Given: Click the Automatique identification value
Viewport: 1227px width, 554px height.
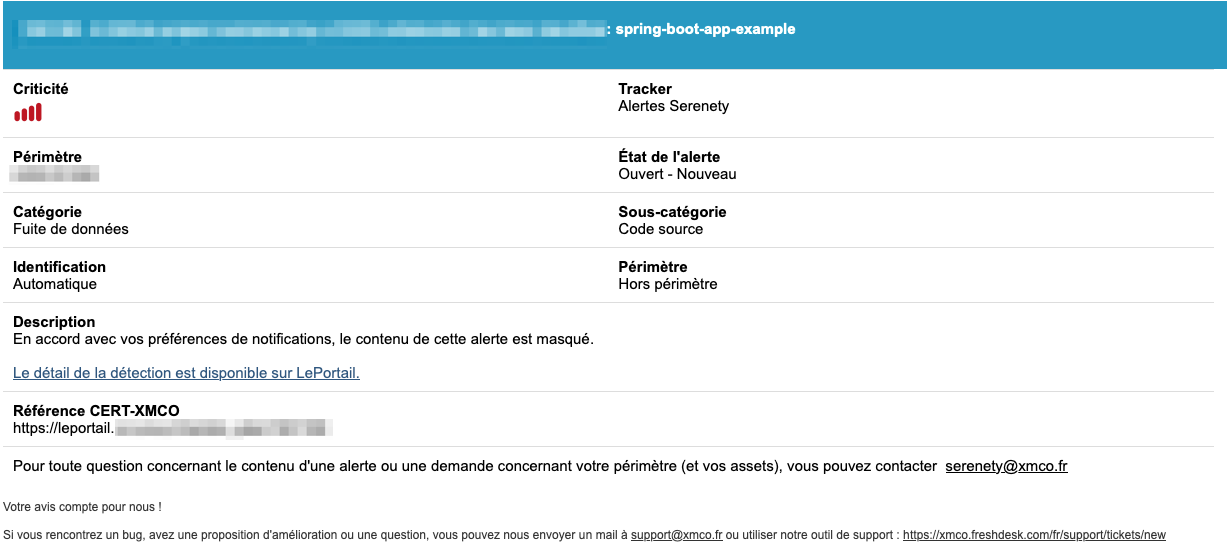Looking at the screenshot, I should pos(55,284).
